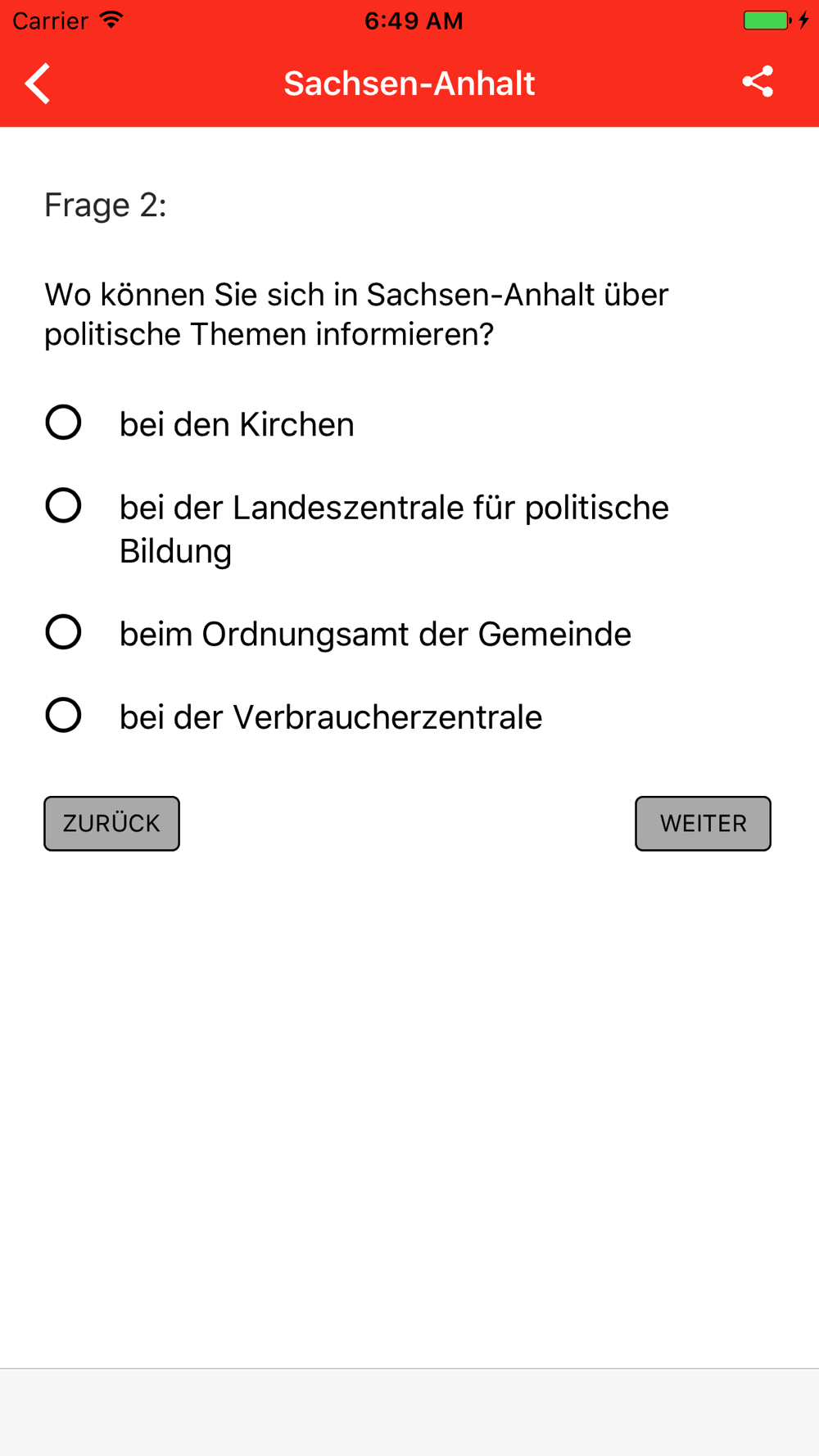Image resolution: width=819 pixels, height=1456 pixels.
Task: Tap the answer text bei den Kirchen
Action: (x=237, y=424)
